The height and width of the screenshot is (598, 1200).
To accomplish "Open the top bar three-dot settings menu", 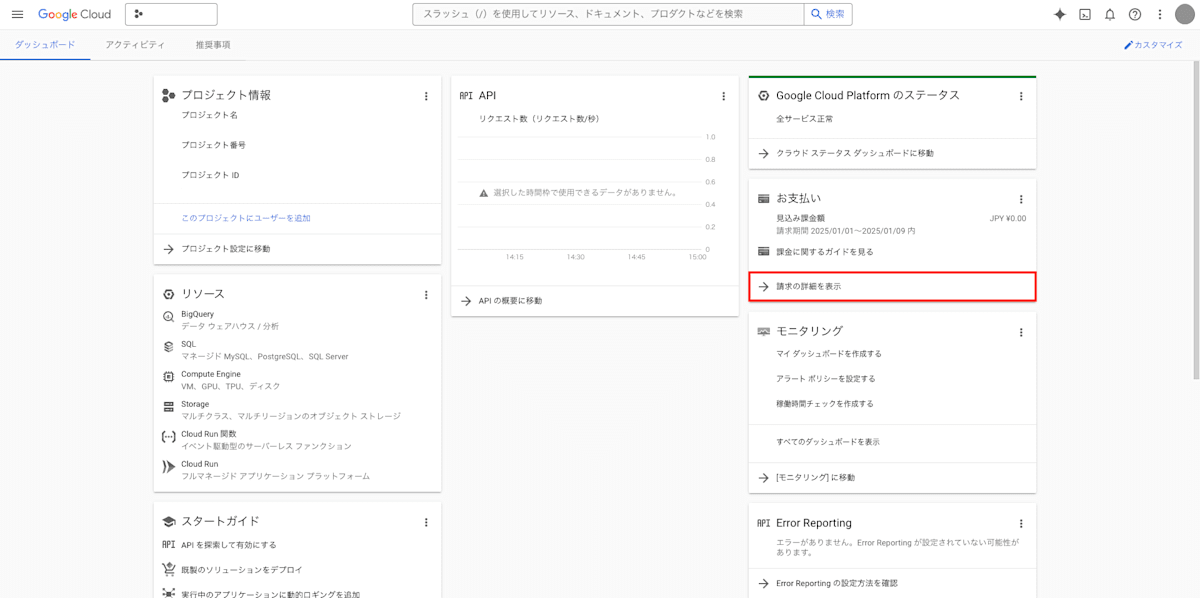I will [x=1159, y=14].
